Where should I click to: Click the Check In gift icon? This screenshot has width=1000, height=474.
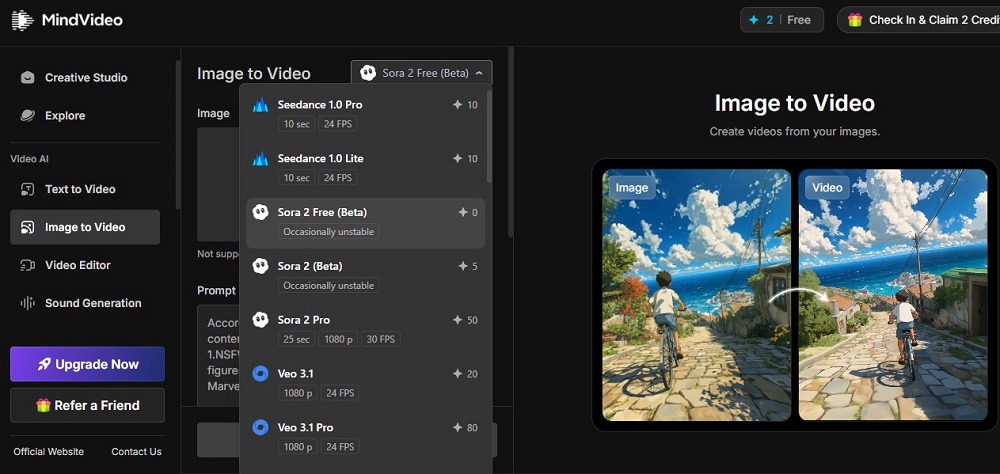(x=855, y=20)
